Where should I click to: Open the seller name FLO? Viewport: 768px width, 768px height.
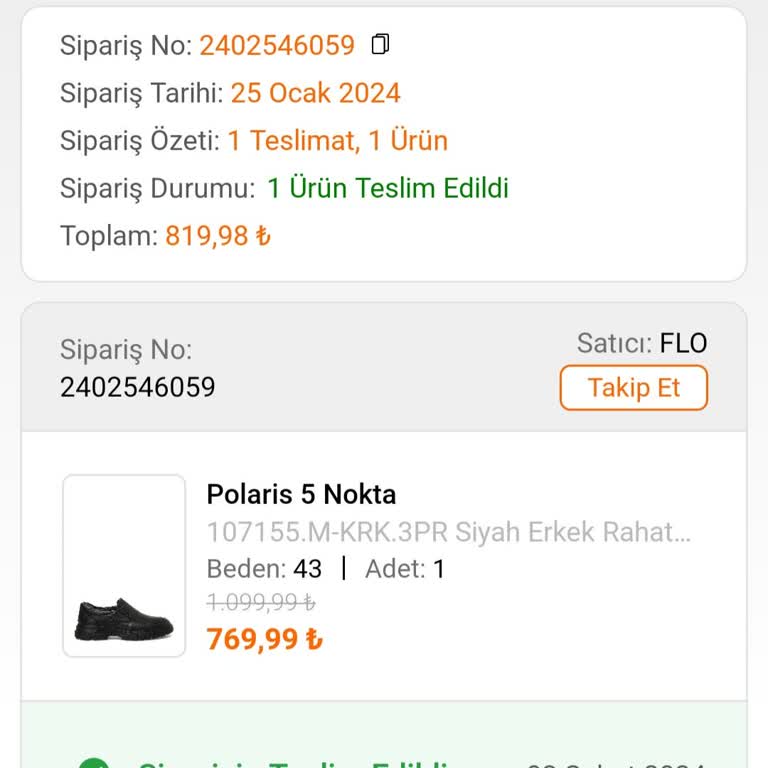pyautogui.click(x=683, y=344)
